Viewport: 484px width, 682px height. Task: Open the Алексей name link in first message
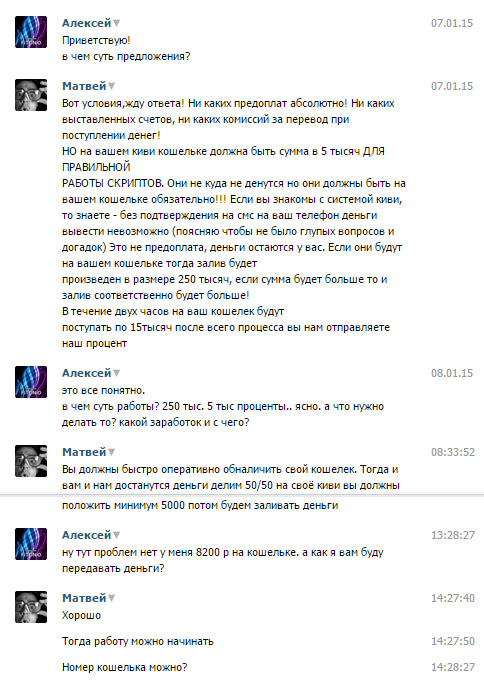[x=87, y=23]
